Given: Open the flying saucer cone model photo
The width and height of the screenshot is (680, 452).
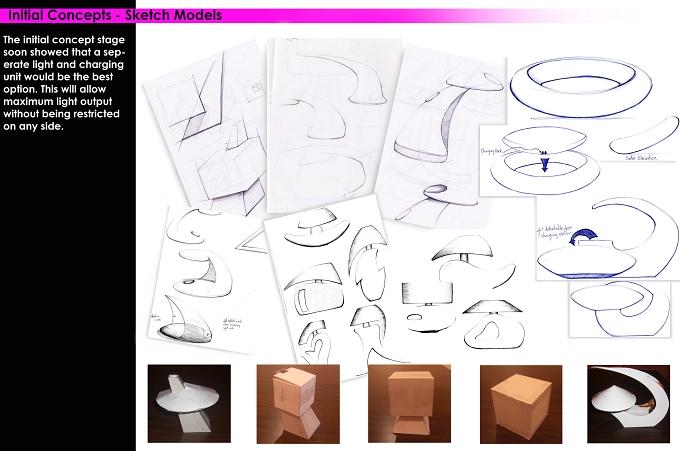Looking at the screenshot, I should (189, 403).
